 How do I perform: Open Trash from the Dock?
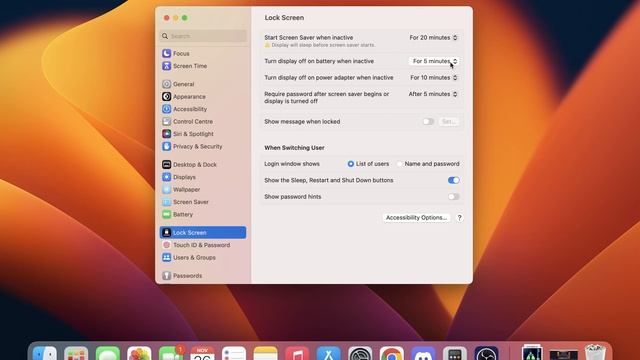click(x=595, y=353)
